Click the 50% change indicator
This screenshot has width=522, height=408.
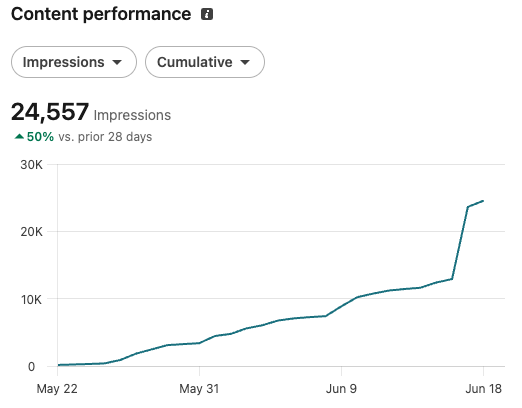[x=40, y=137]
